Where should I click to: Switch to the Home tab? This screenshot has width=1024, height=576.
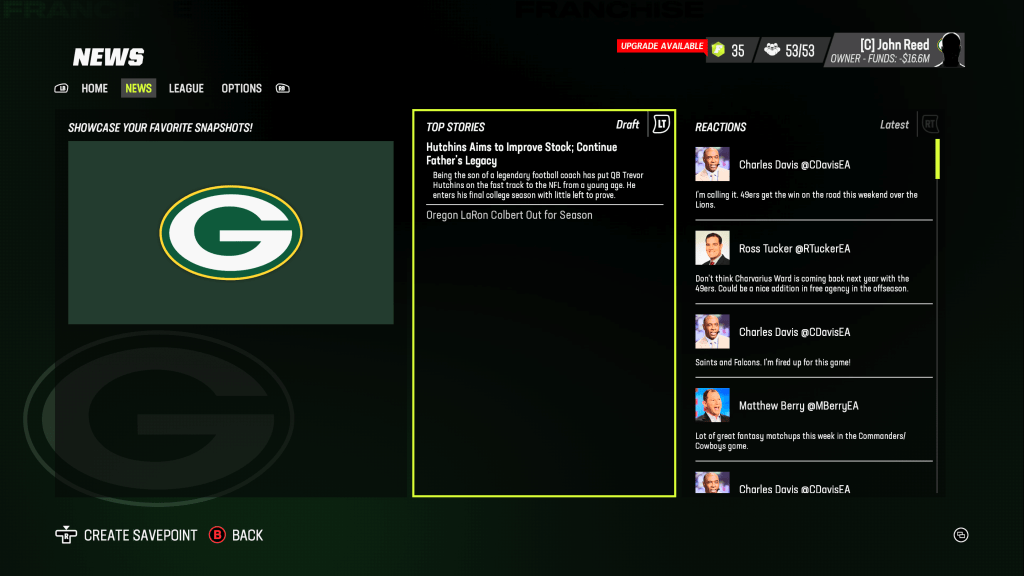click(94, 88)
